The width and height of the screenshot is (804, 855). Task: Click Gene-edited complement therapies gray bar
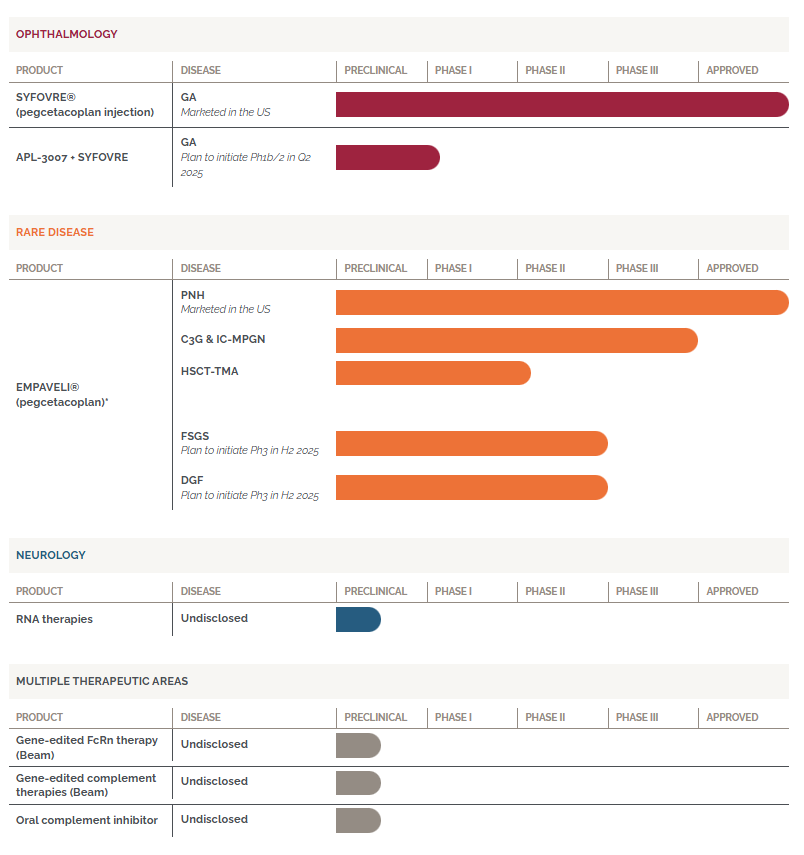click(x=358, y=783)
